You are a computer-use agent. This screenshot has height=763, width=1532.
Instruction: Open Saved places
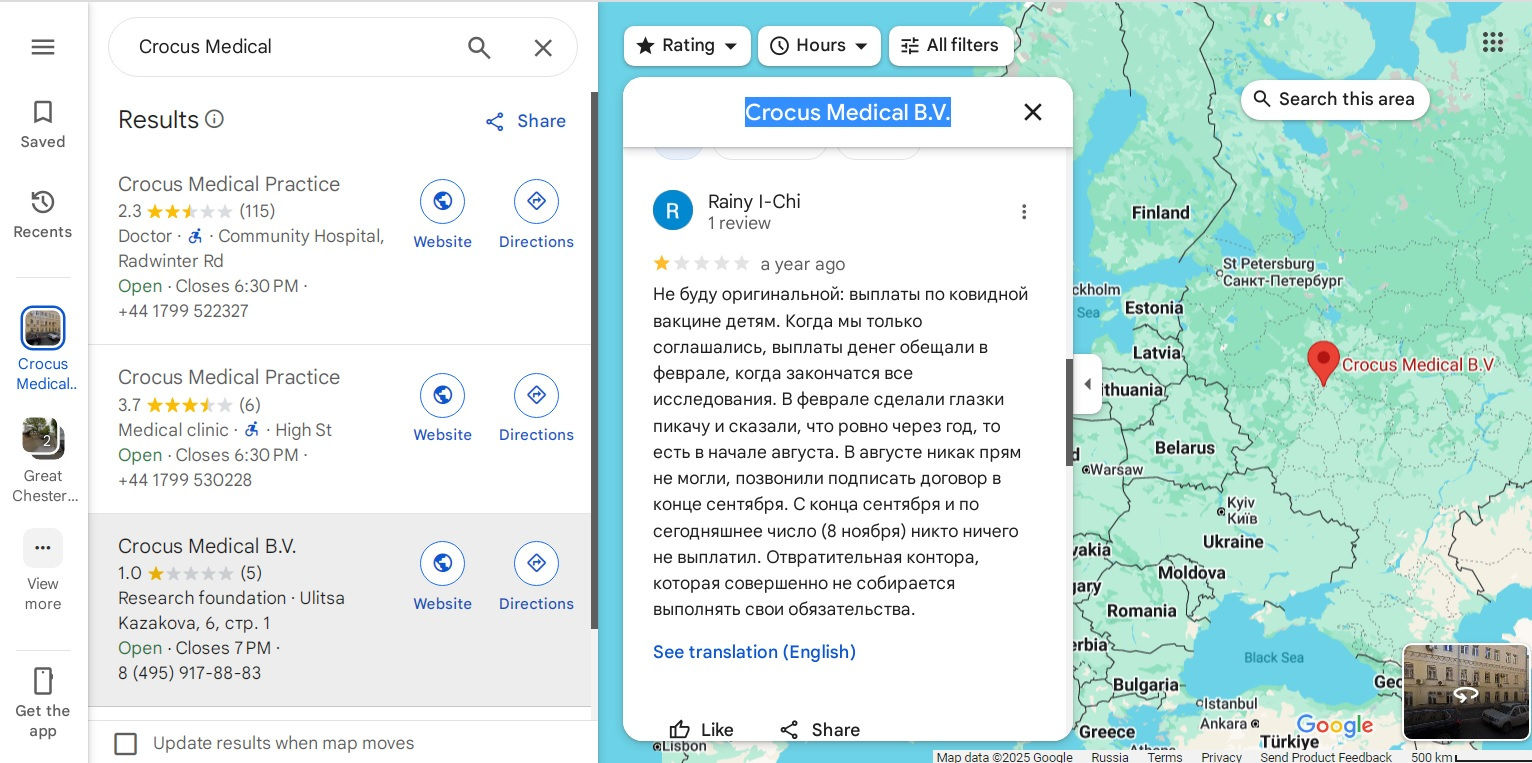coord(43,124)
